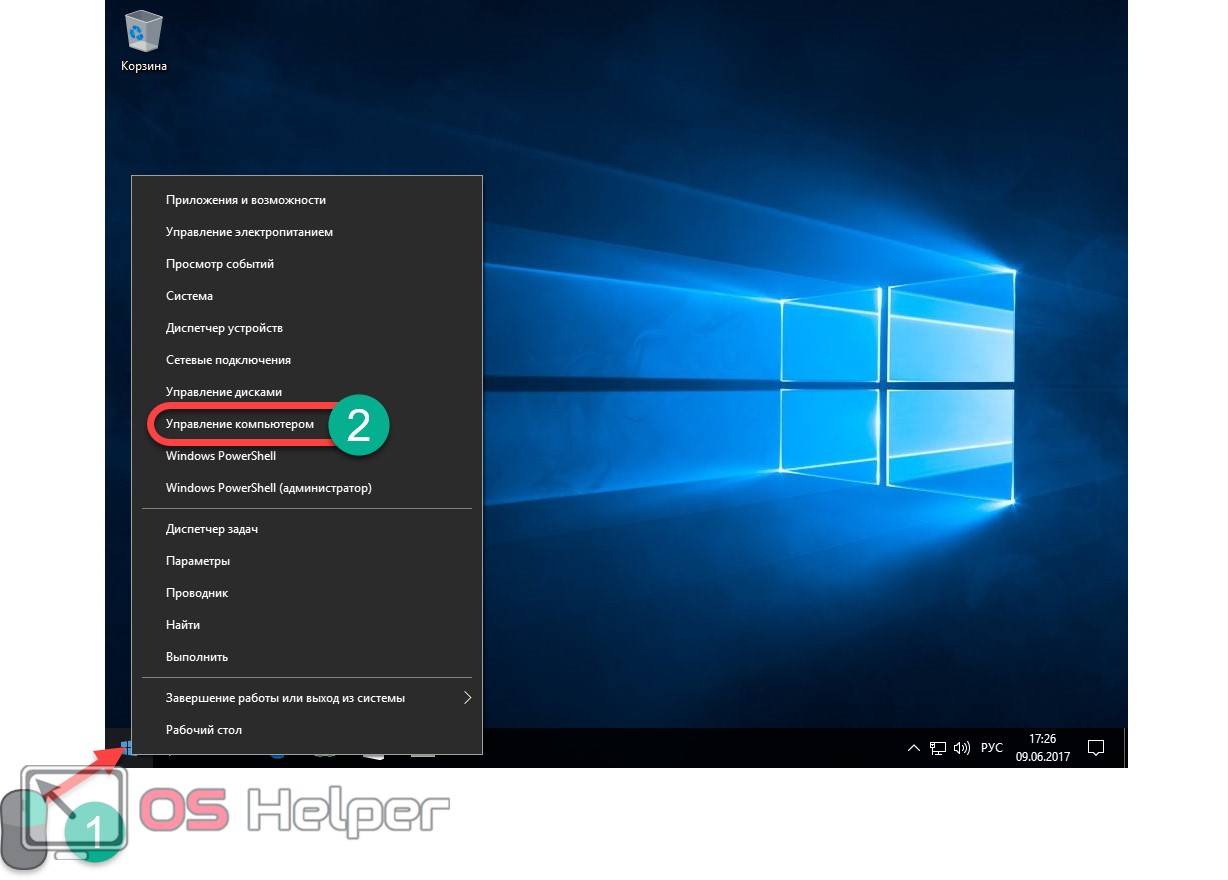The image size is (1228, 880).
Task: Expand the shutdown submenu arrow
Action: 467,698
